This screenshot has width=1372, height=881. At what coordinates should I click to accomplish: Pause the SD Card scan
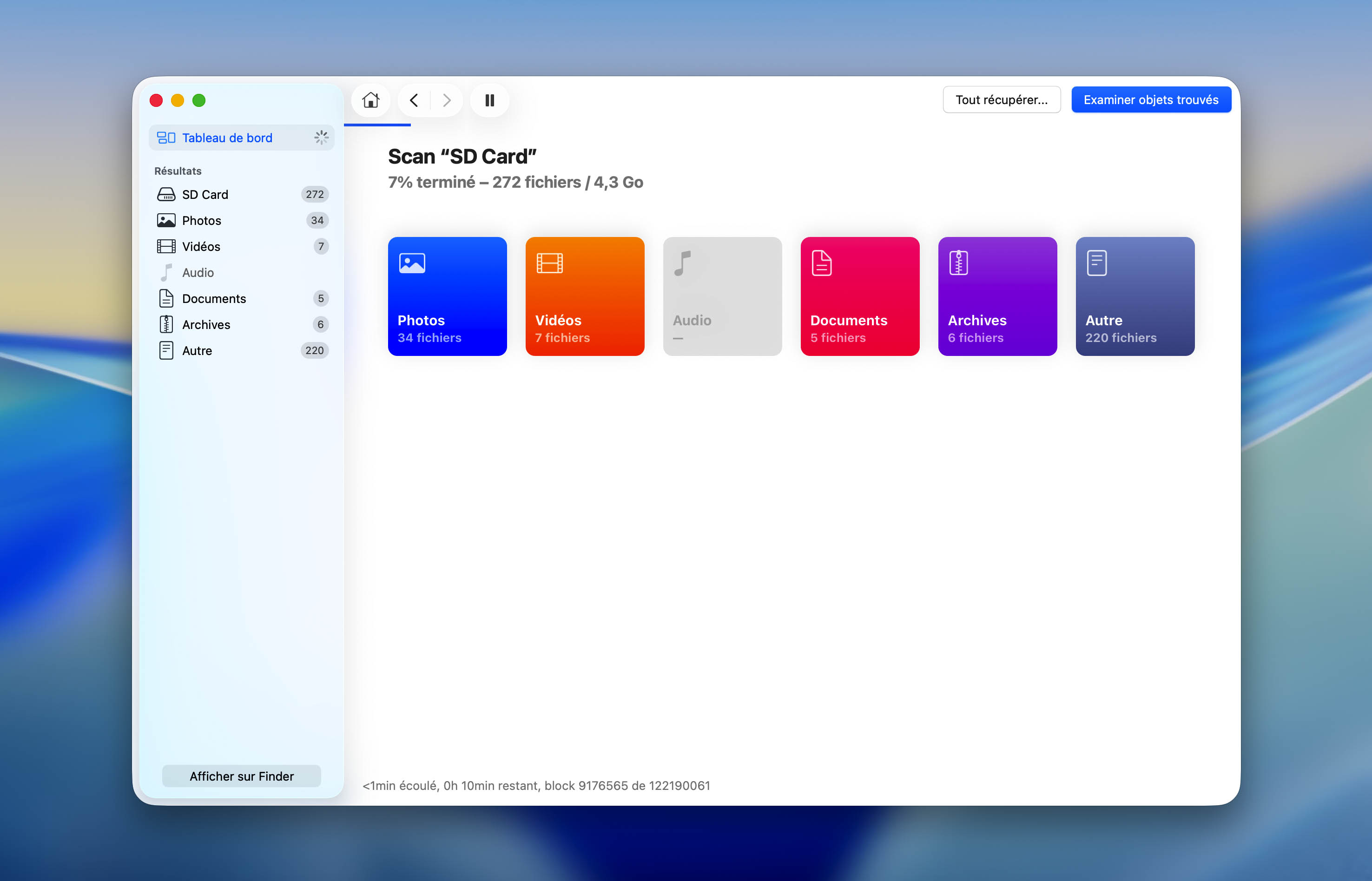490,100
